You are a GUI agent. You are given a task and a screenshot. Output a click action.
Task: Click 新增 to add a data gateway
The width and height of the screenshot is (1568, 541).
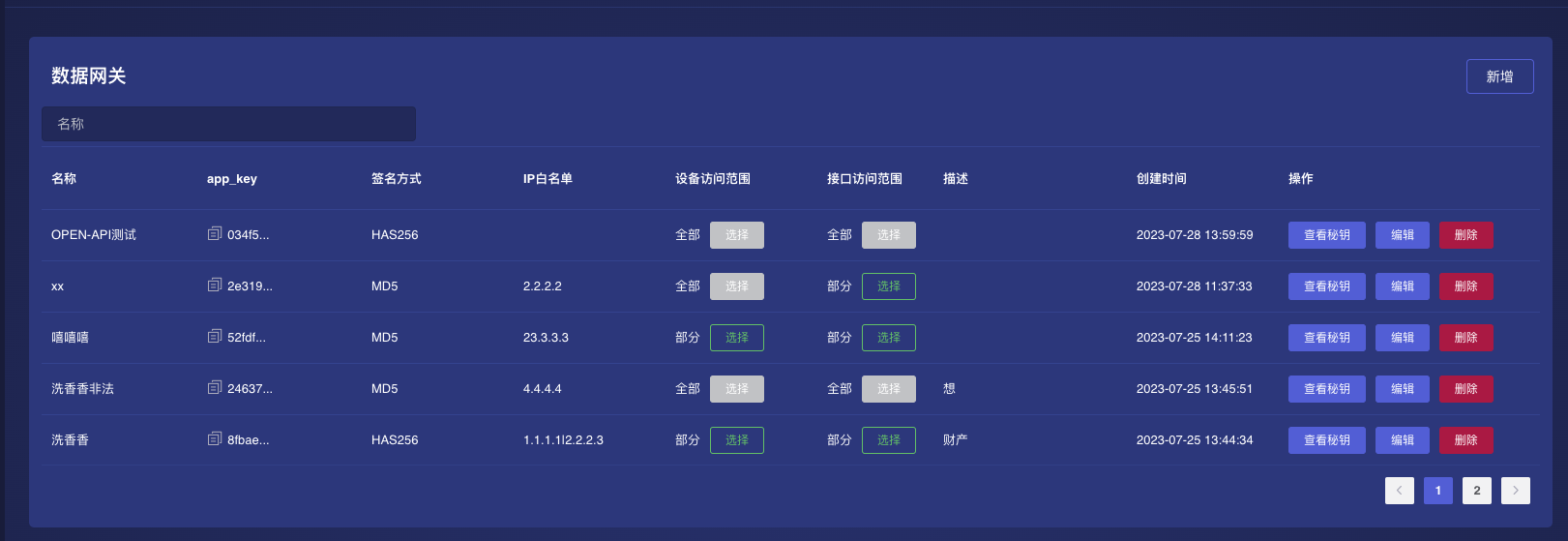click(x=1499, y=76)
